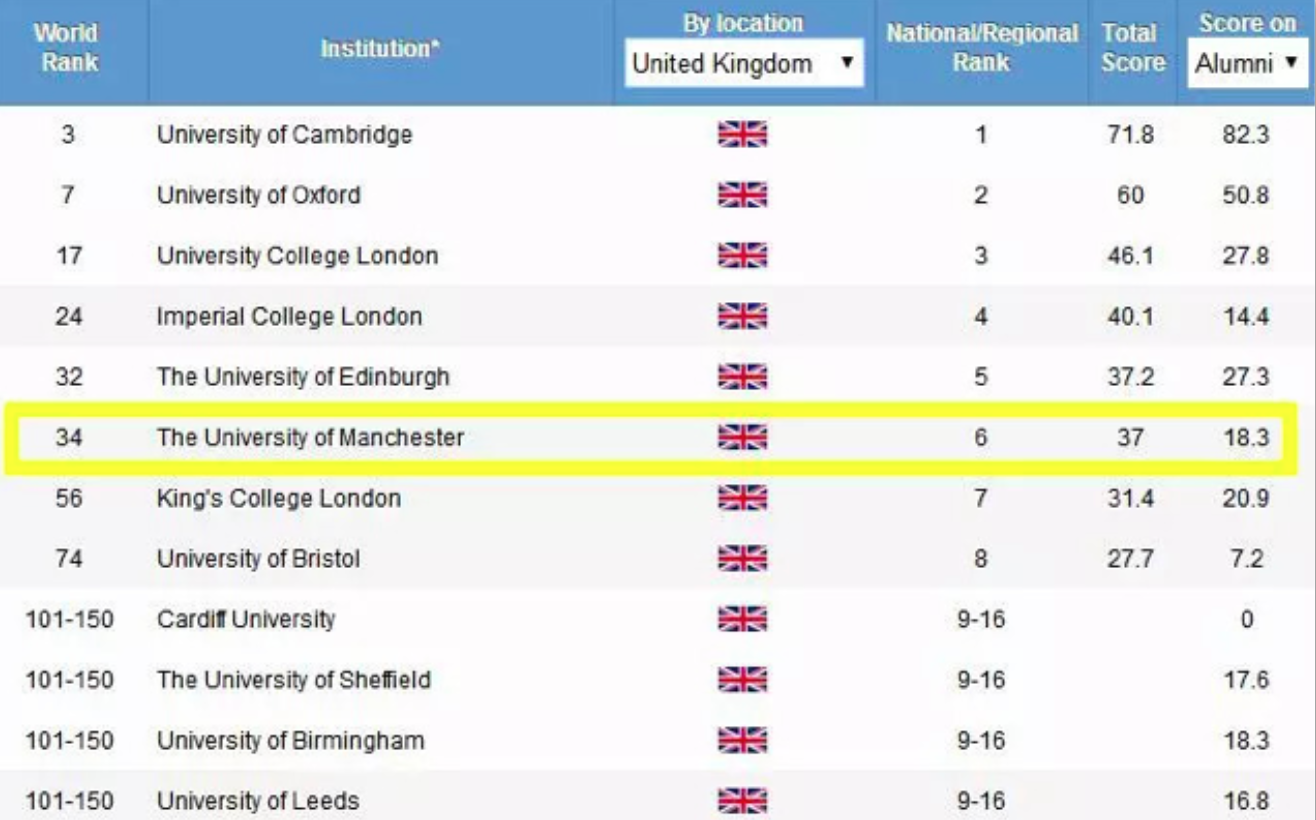Click UK flag in University of Manchester row
This screenshot has height=820, width=1316.
742,437
